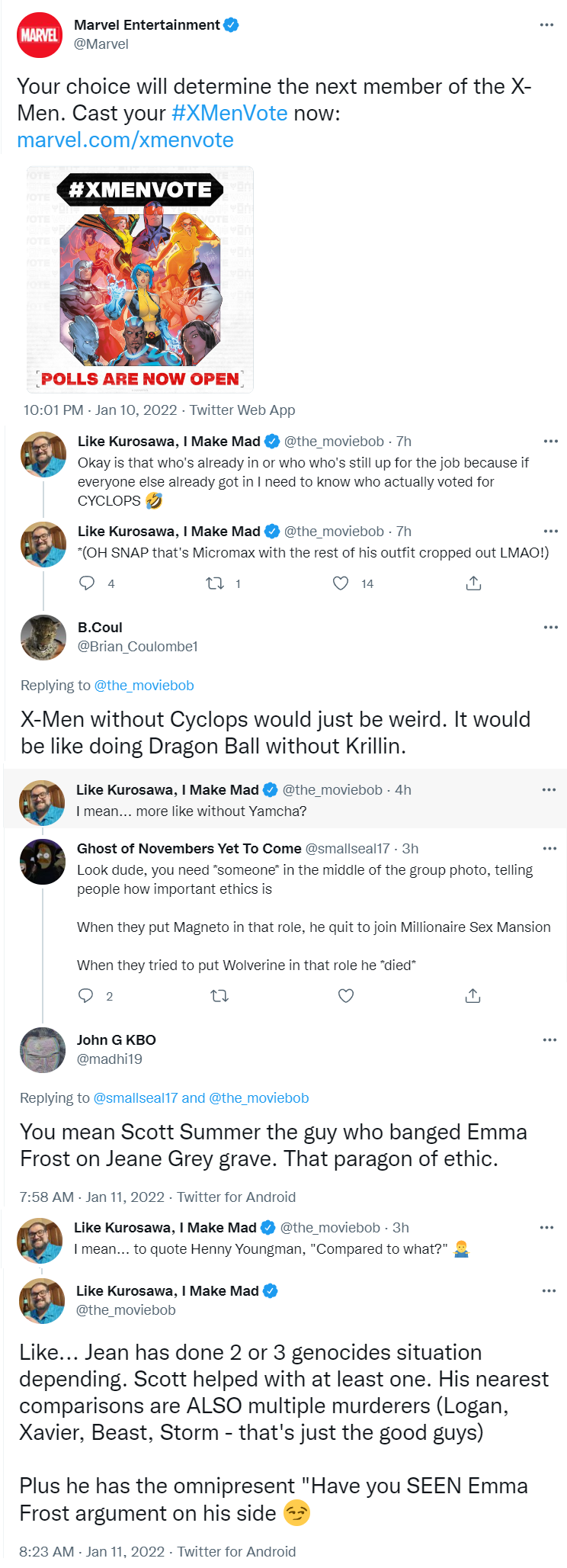Screen dimensions: 567x1568
Task: Reply to Ghost of Novembers tweet
Action: pyautogui.click(x=86, y=995)
